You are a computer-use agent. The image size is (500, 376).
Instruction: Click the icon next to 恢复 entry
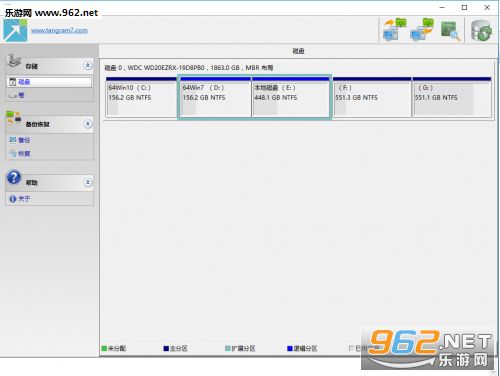(x=13, y=153)
